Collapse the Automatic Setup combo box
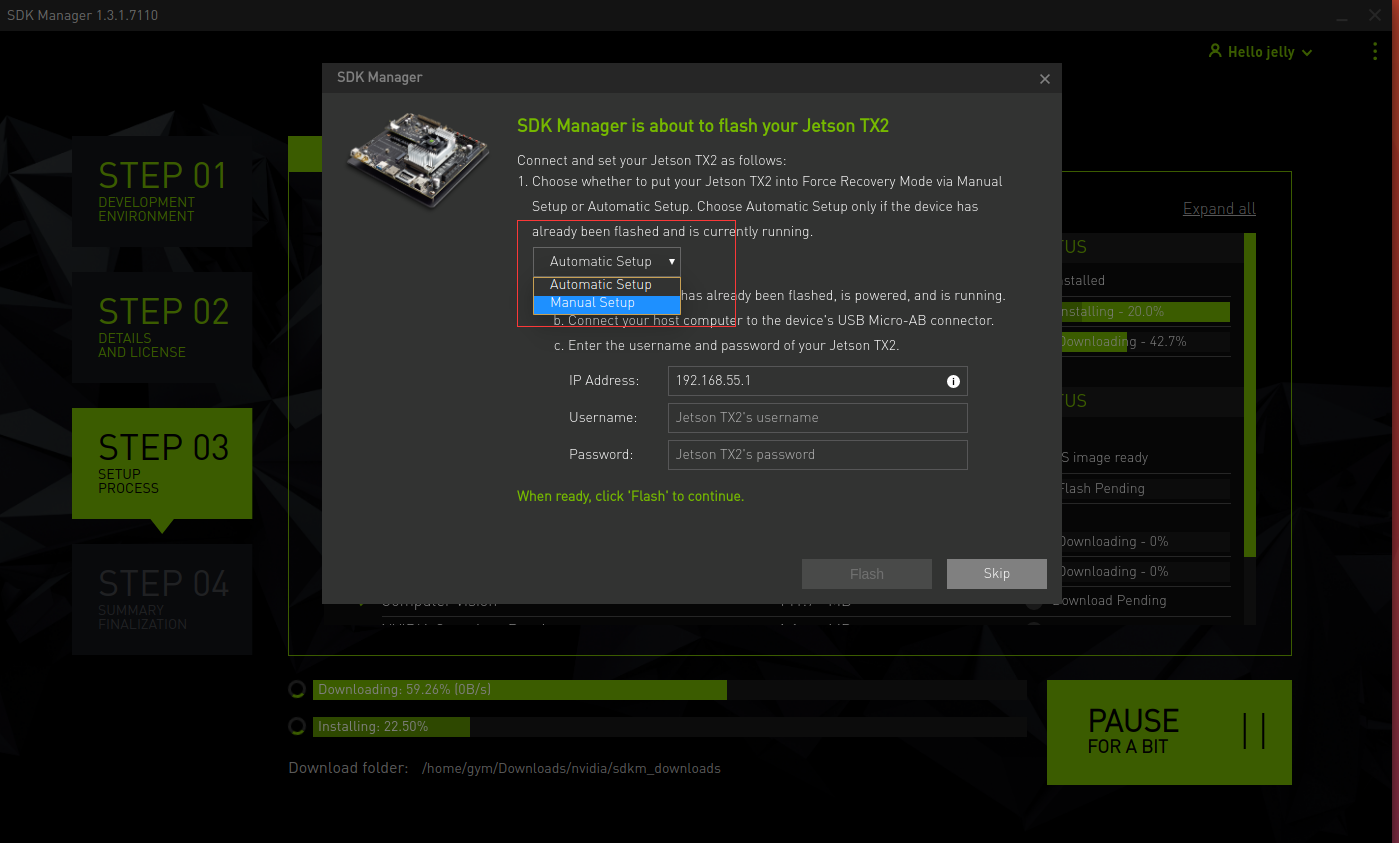This screenshot has width=1399, height=843. 607,261
